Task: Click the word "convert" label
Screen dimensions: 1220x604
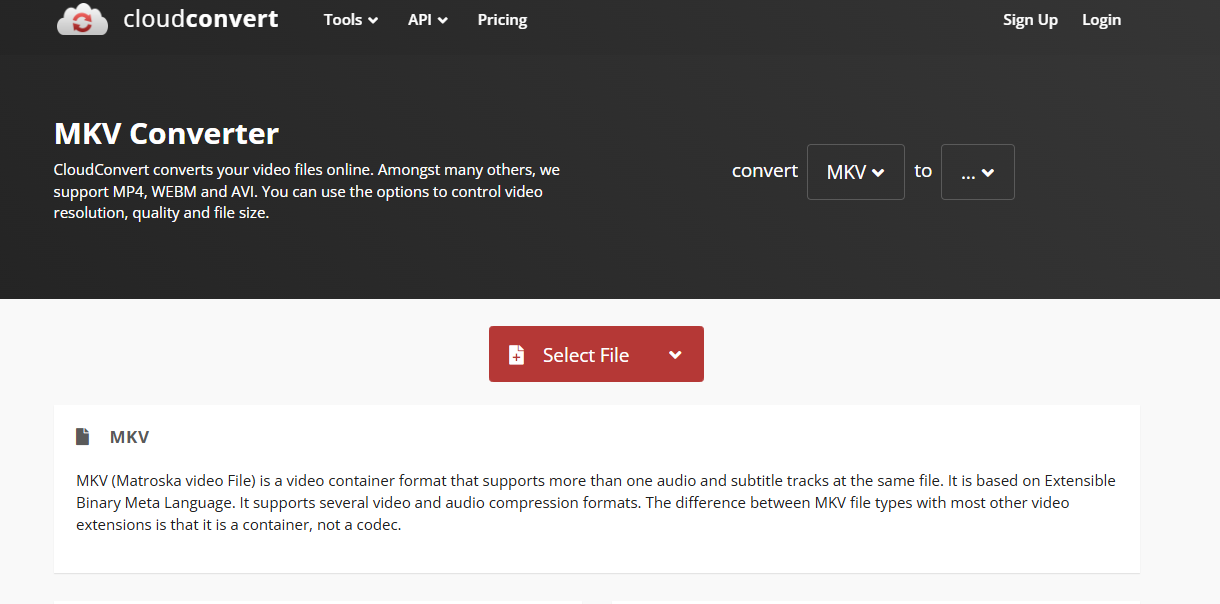Action: click(765, 171)
